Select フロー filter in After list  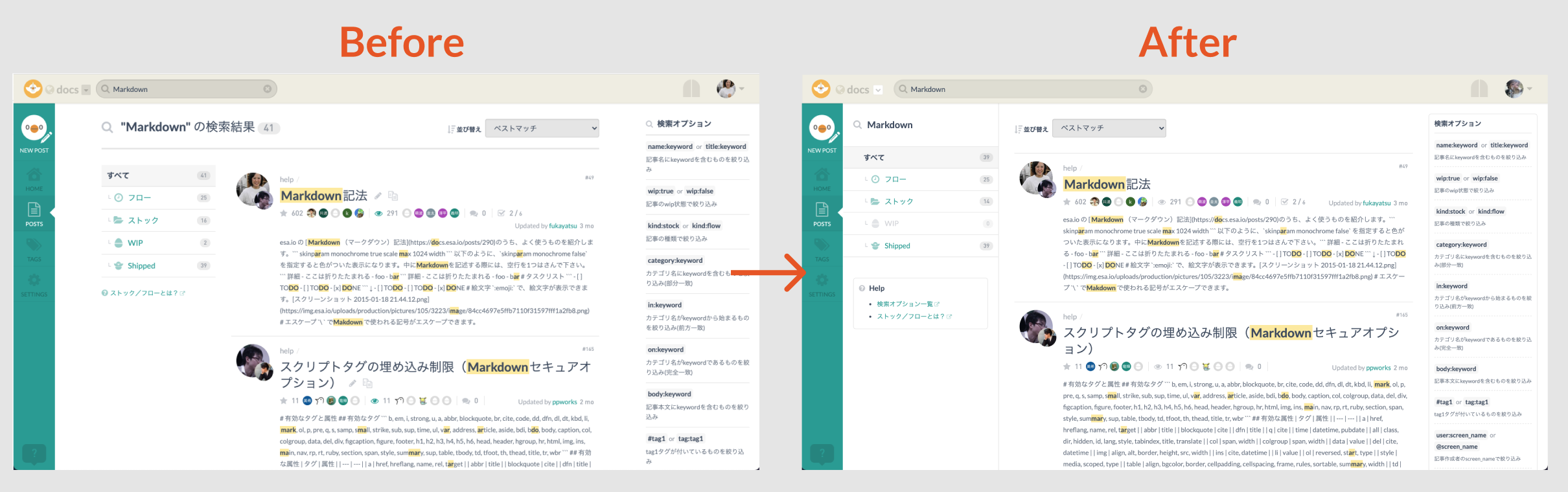point(921,179)
